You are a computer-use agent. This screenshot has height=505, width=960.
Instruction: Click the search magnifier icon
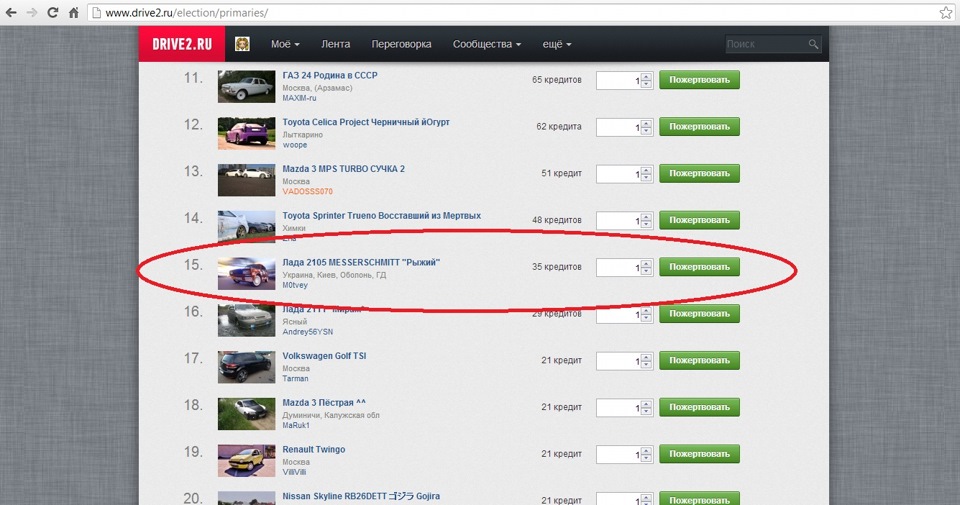point(813,44)
